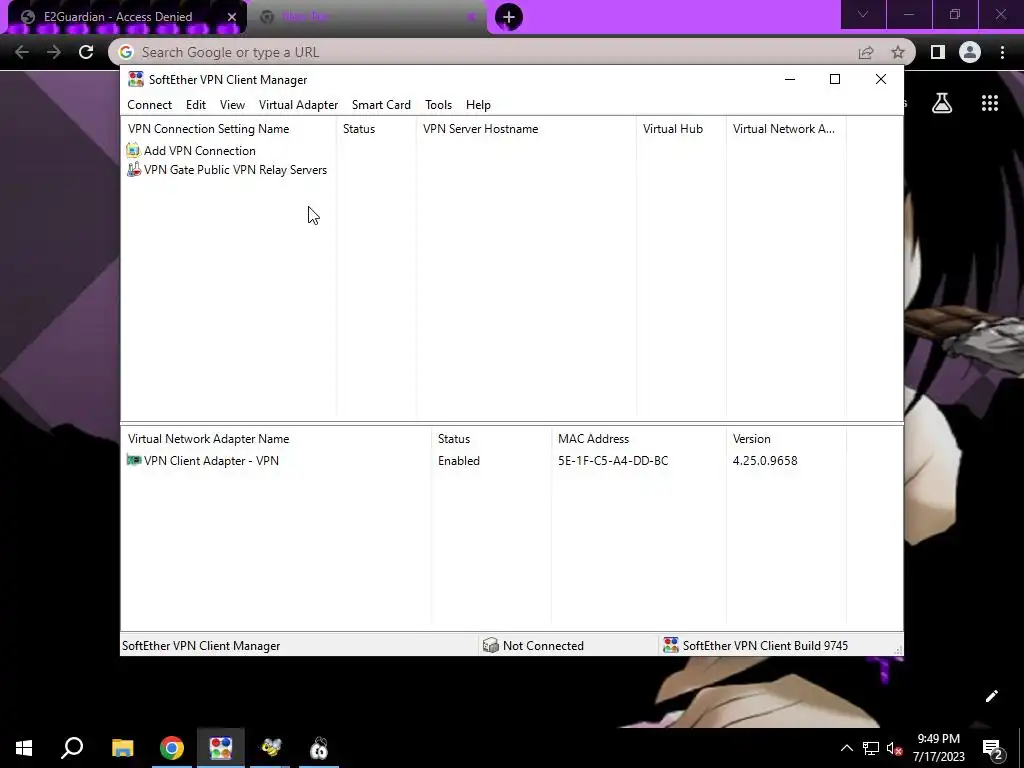Open the Edit menu
Viewport: 1024px width, 768px height.
tap(195, 104)
